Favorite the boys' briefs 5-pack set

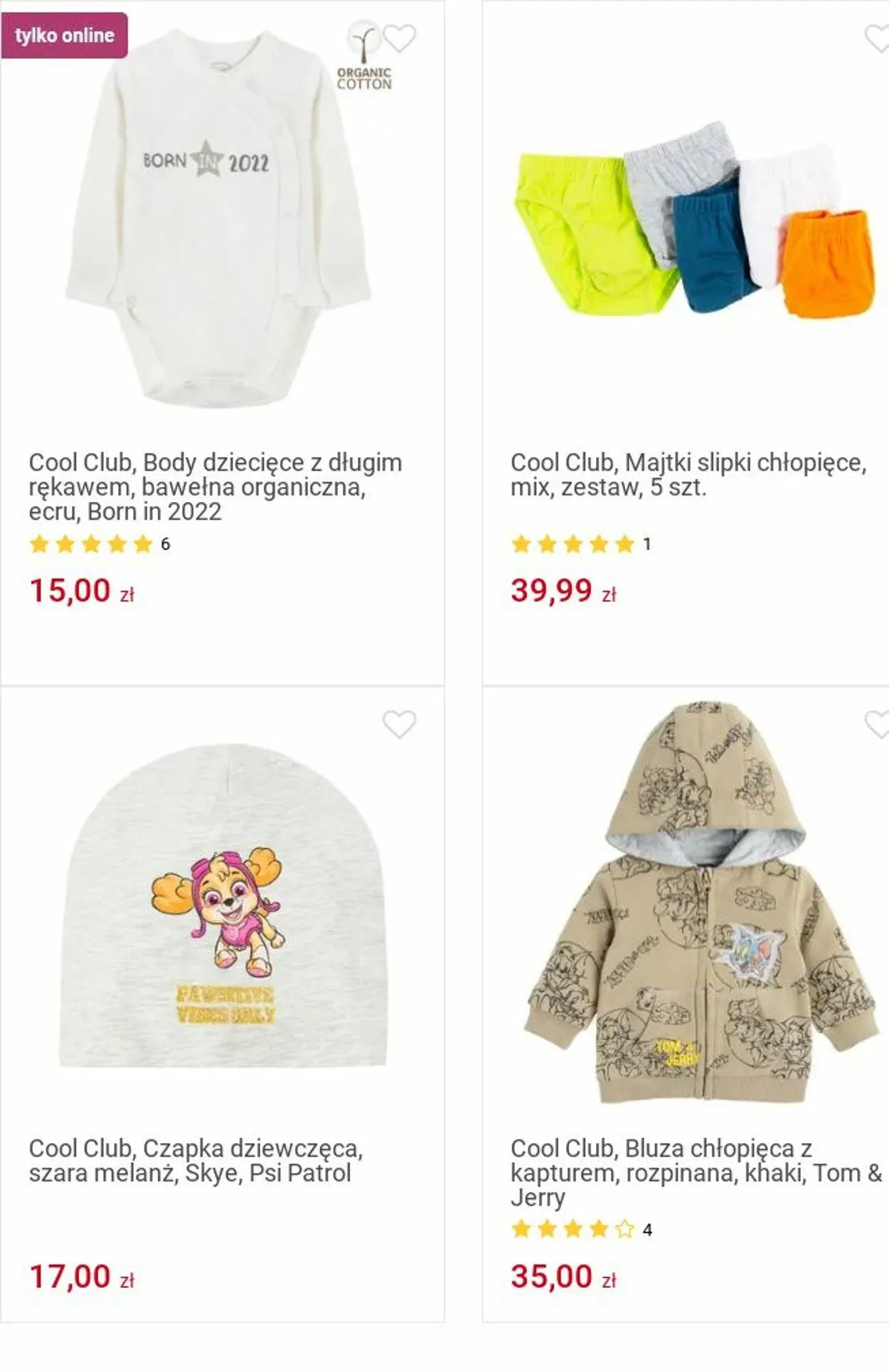click(877, 38)
